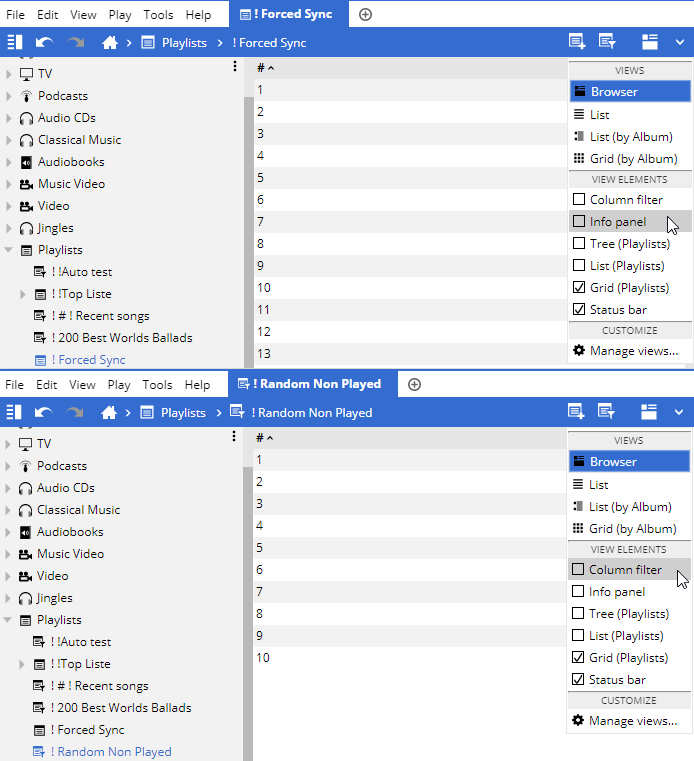Uncheck the Status bar checkbox in the top window

coord(579,310)
